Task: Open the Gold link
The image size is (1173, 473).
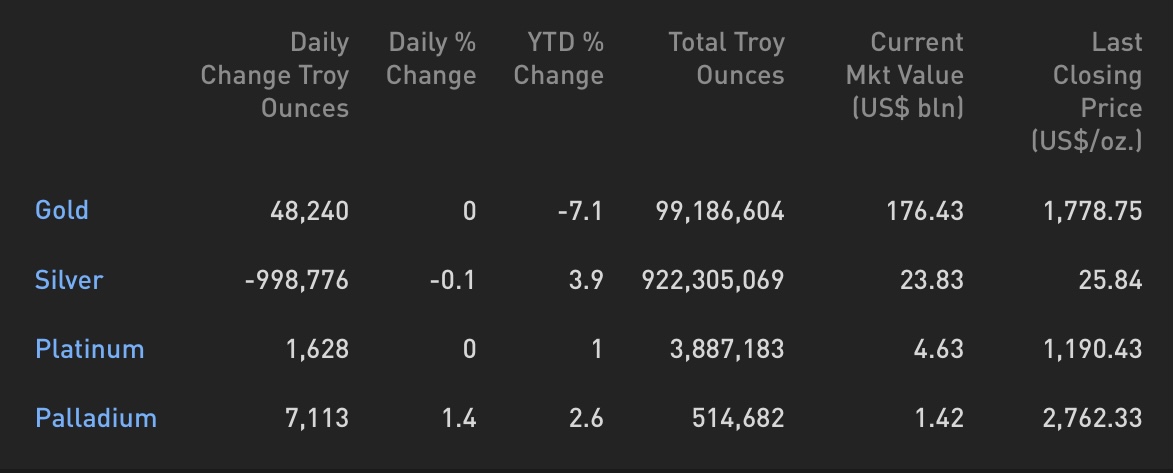Action: (x=61, y=210)
